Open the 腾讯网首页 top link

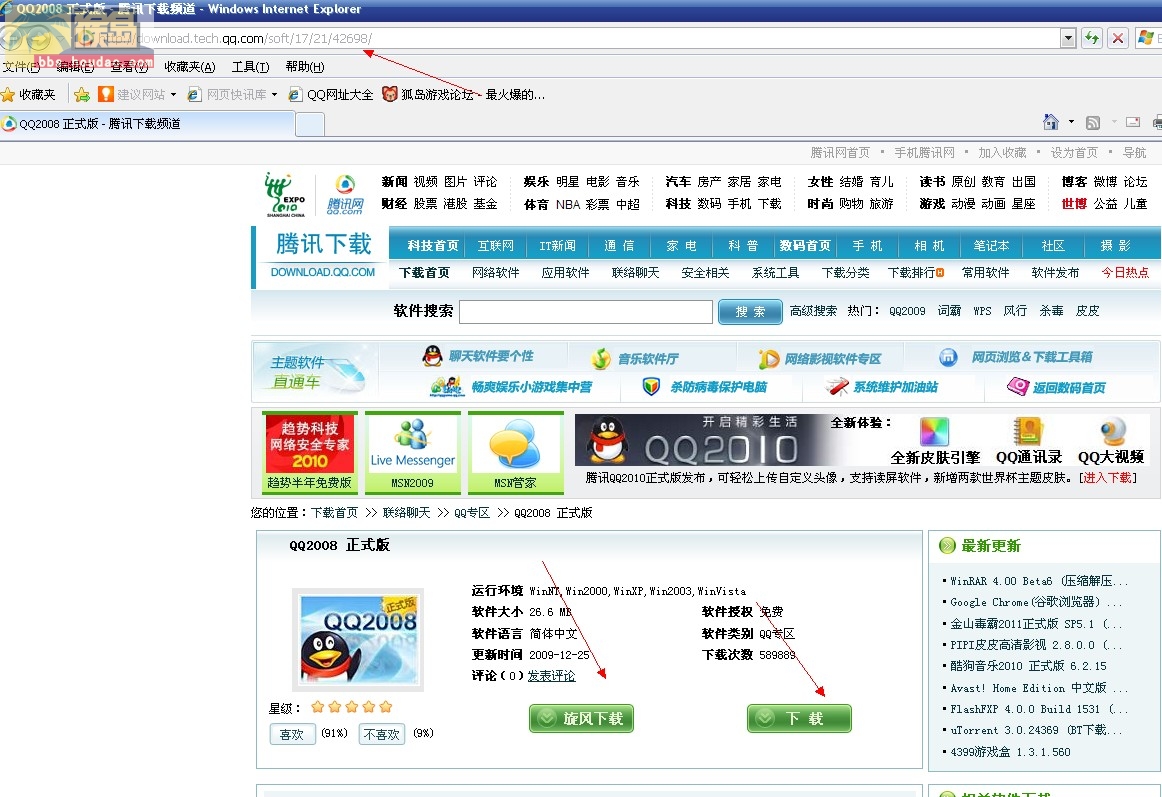point(840,153)
